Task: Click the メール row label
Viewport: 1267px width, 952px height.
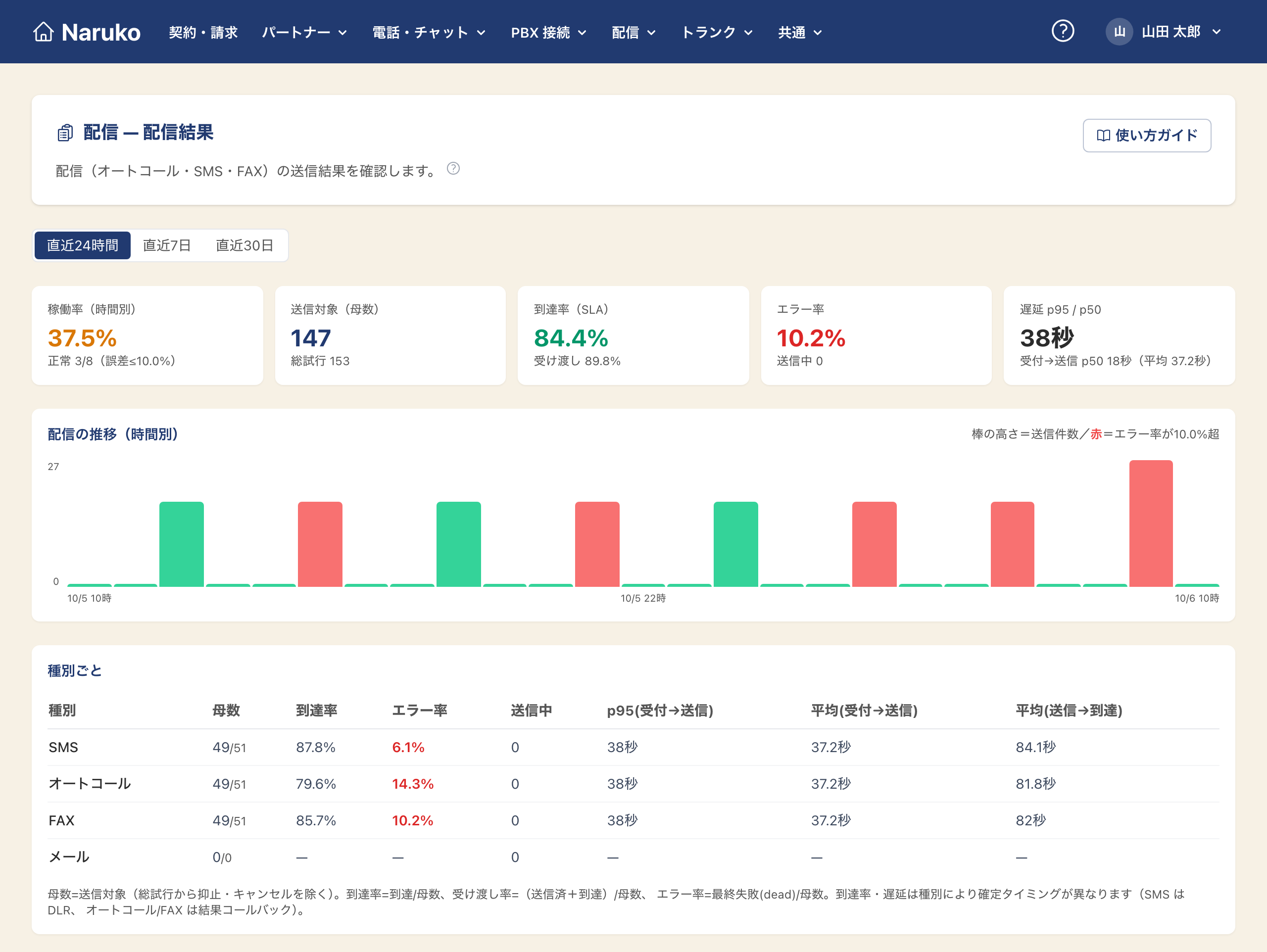Action: (x=69, y=857)
